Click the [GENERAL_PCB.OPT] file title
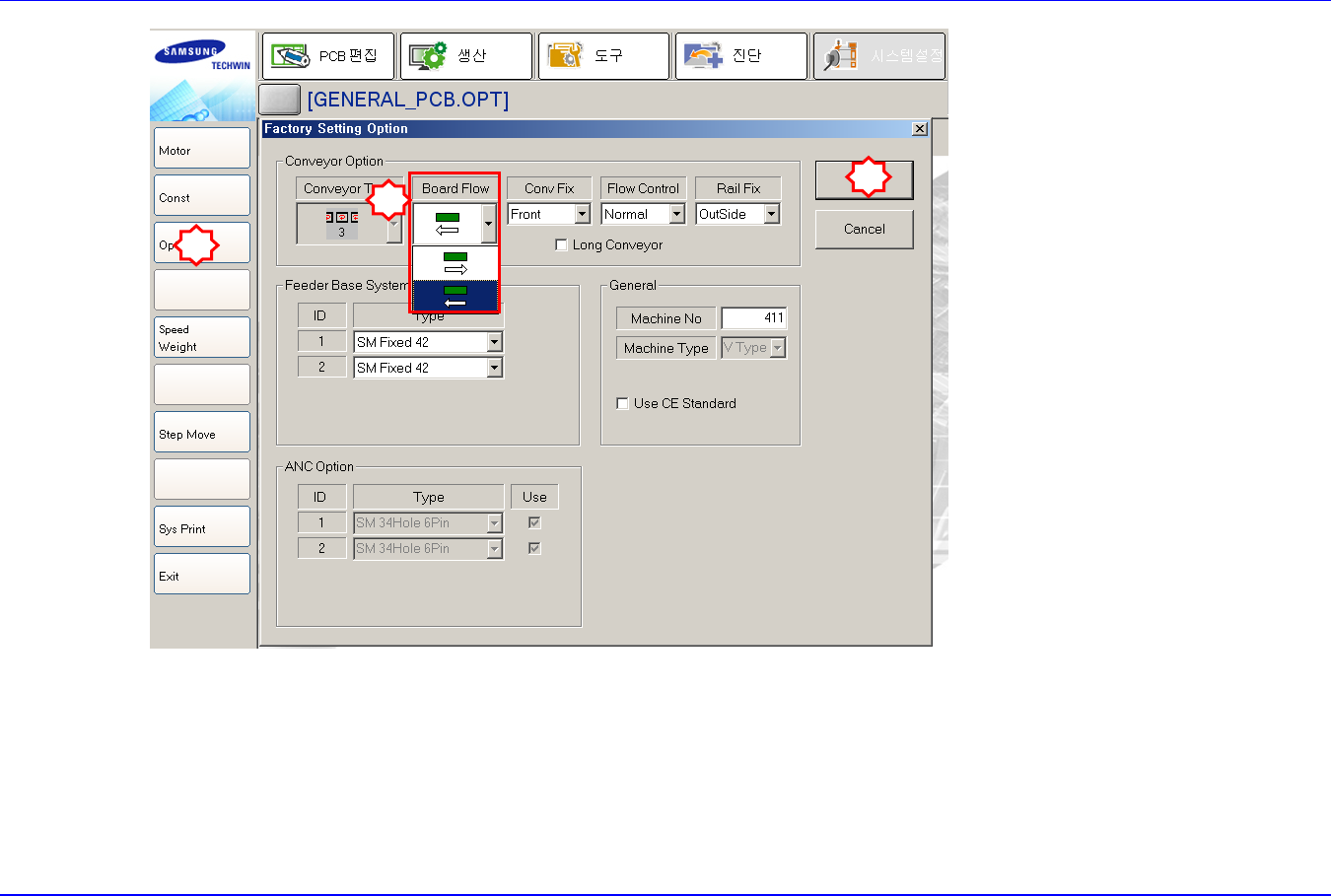This screenshot has width=1331, height=896. [x=408, y=100]
